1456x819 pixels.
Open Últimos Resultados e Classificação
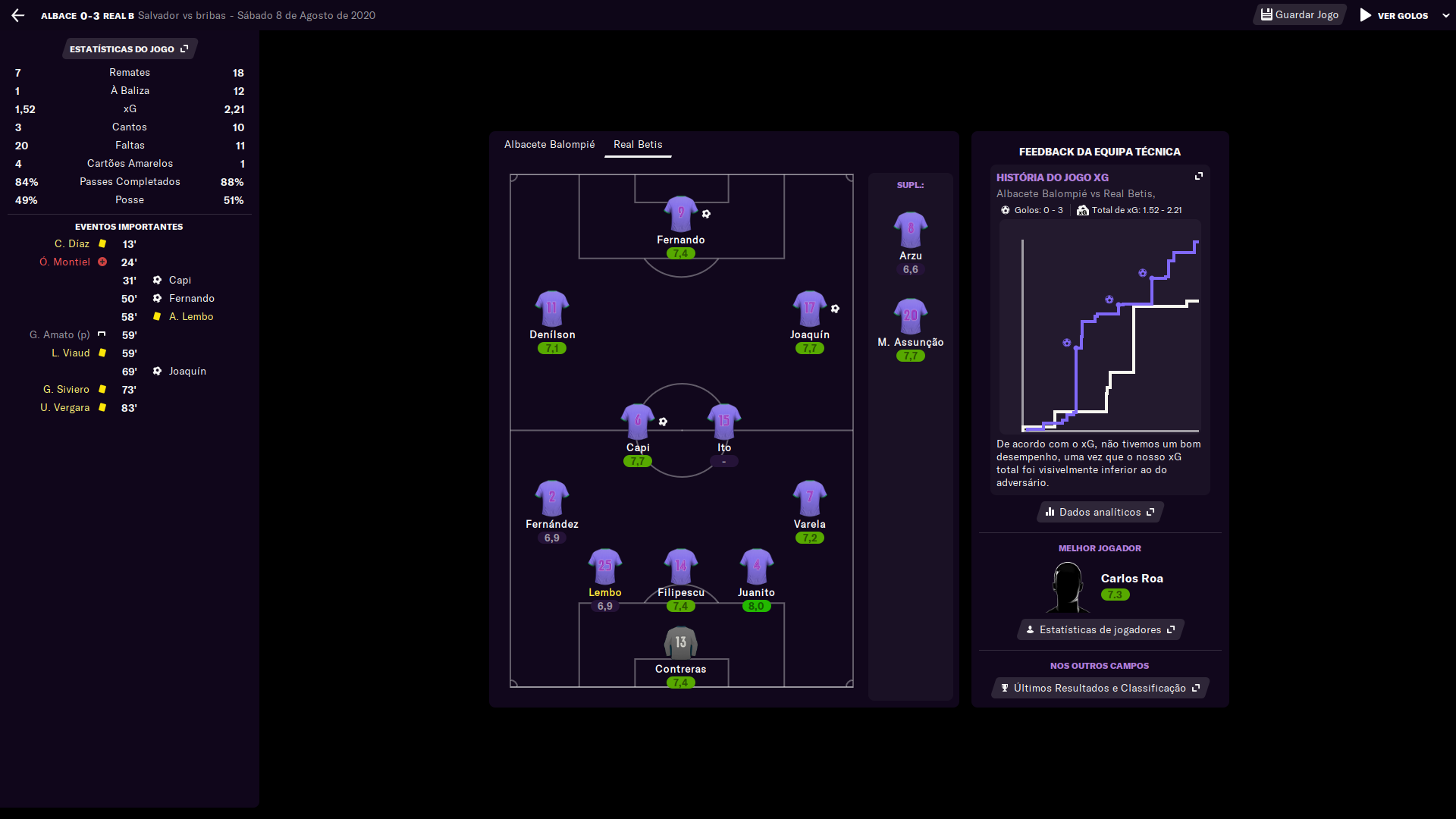pyautogui.click(x=1100, y=688)
